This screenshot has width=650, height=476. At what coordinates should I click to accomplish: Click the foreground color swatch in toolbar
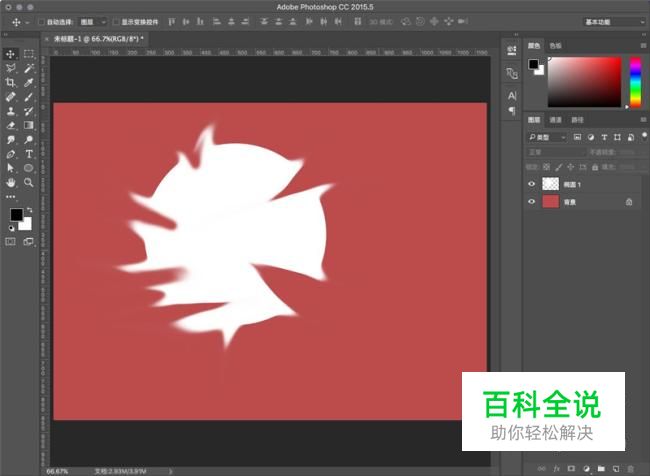point(16,215)
